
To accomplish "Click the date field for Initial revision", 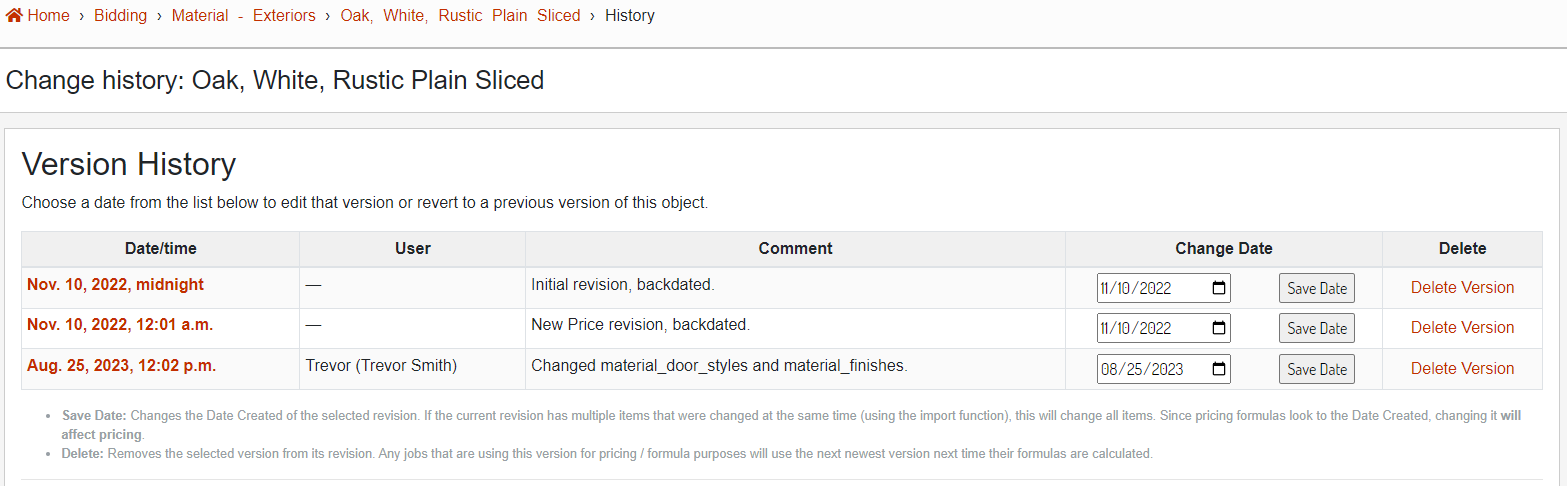I will point(1150,288).
